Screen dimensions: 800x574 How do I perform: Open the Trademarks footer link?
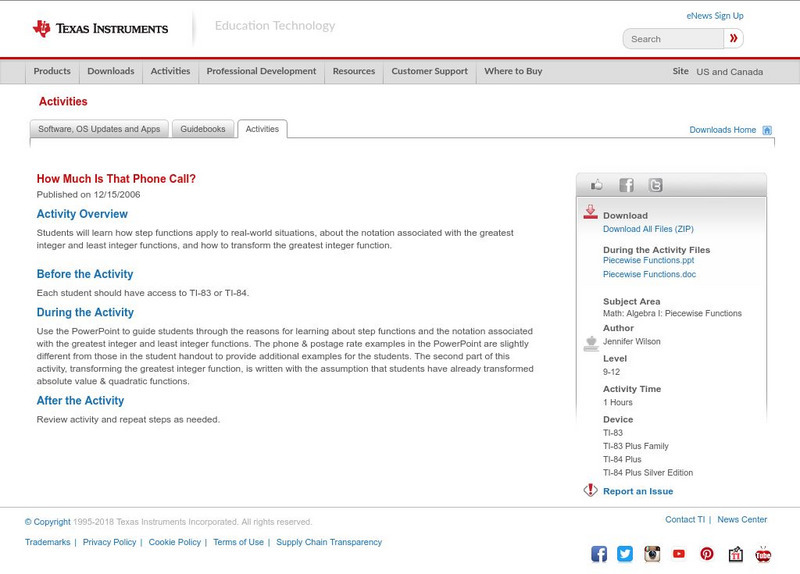pyautogui.click(x=47, y=542)
